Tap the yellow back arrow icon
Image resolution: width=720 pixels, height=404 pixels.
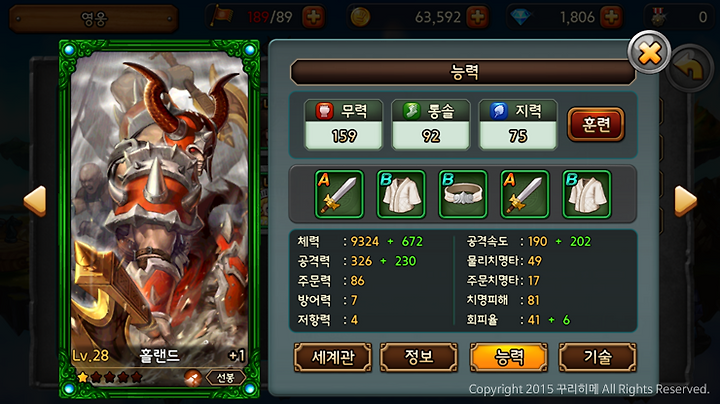coord(690,69)
